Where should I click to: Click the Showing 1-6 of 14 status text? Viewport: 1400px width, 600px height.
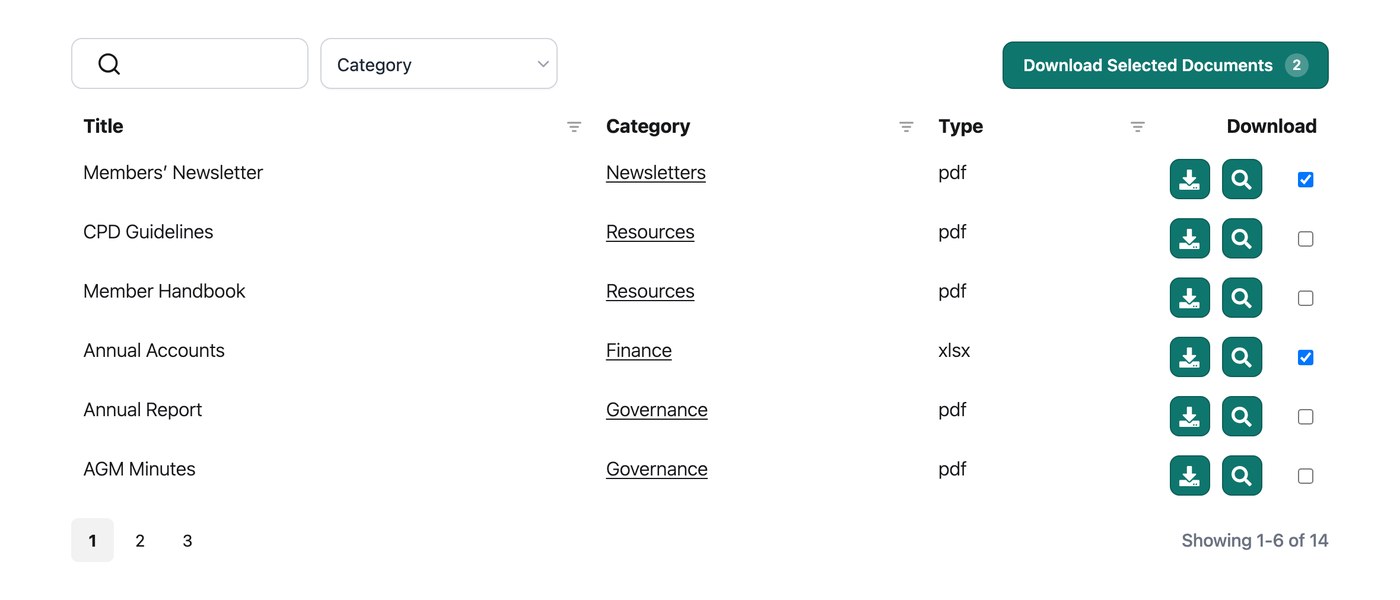coord(1255,541)
